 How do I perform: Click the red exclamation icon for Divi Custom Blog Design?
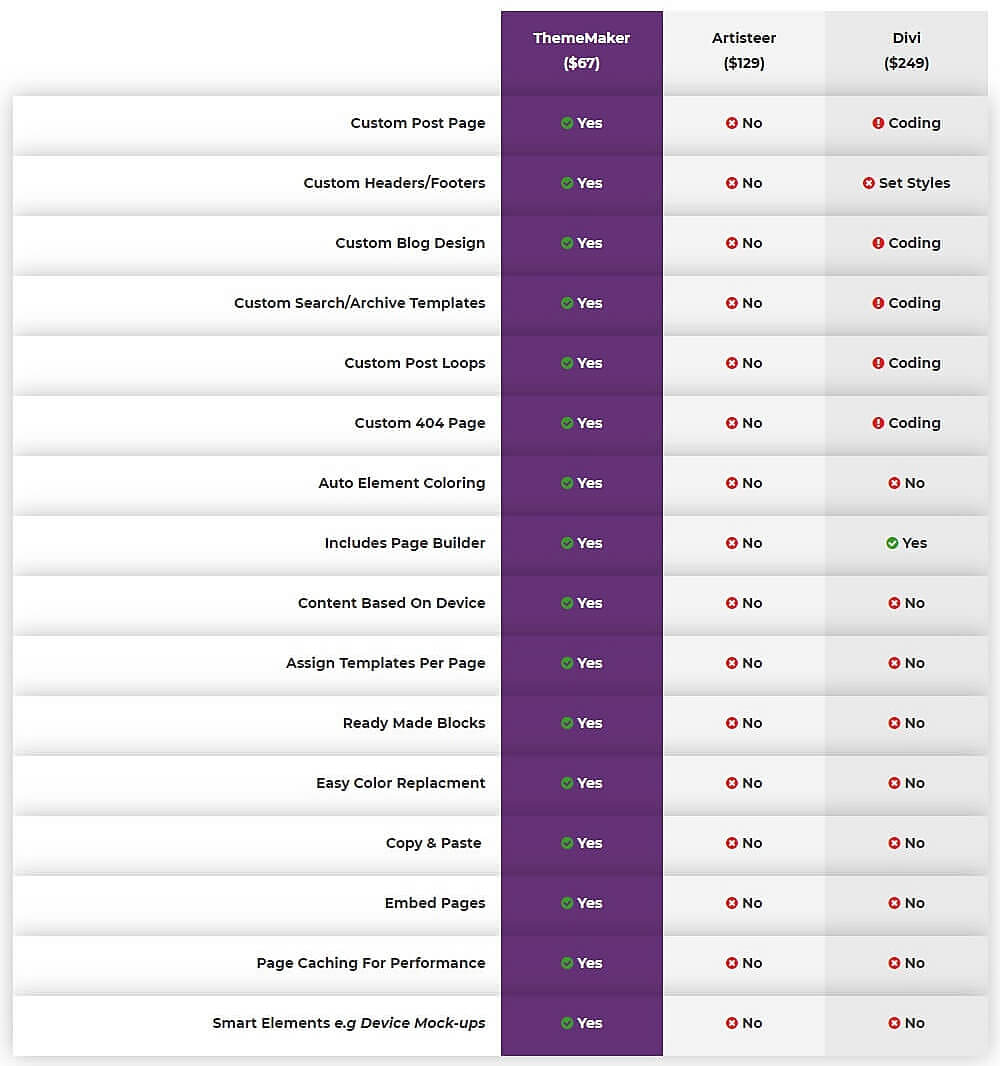pos(878,243)
